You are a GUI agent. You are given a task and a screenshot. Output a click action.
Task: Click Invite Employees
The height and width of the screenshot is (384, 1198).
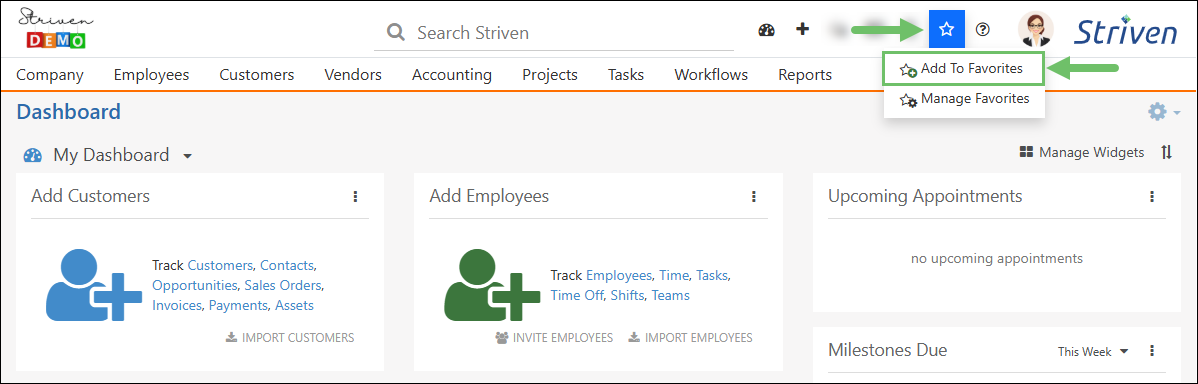coord(554,337)
